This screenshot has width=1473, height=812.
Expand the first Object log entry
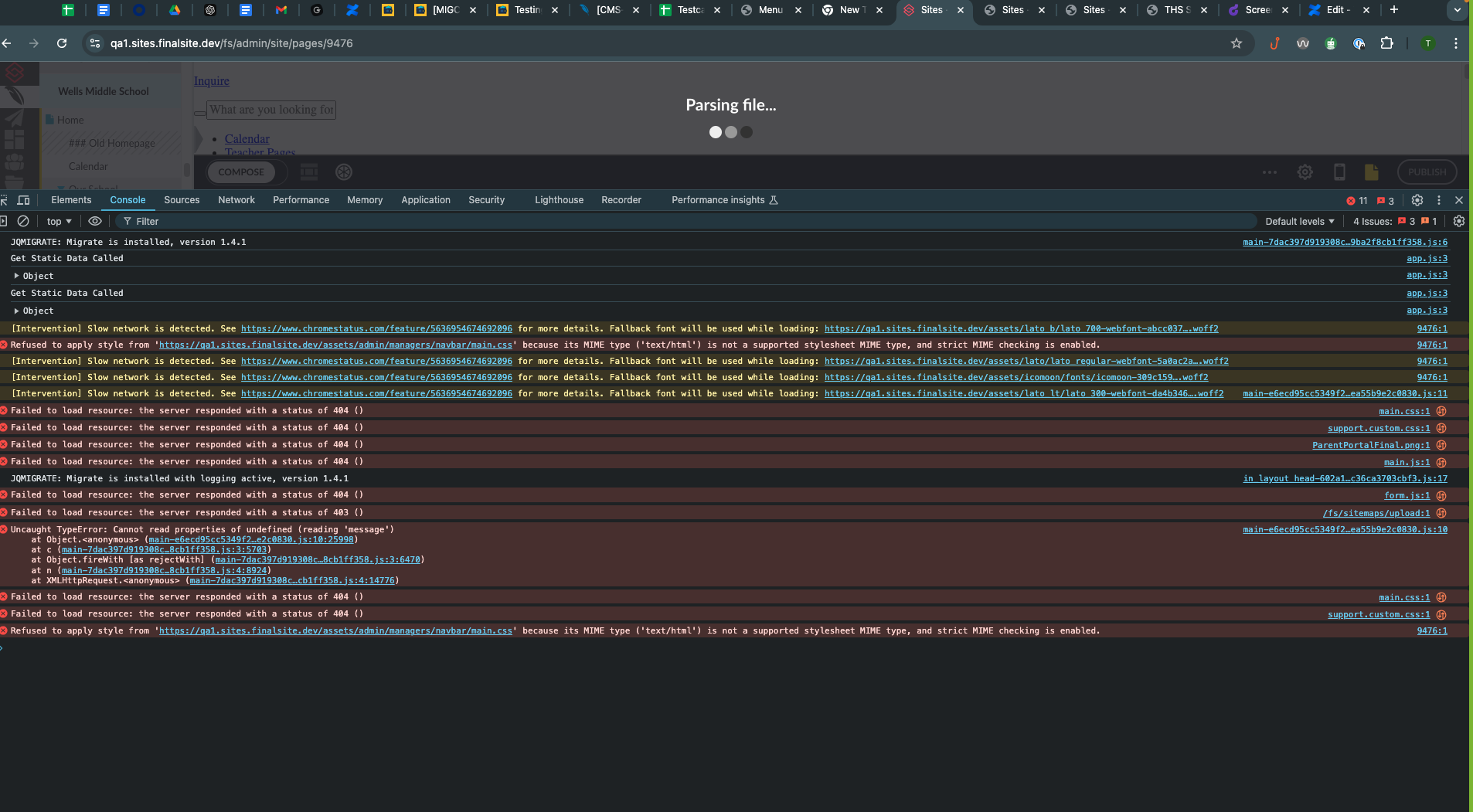(x=16, y=276)
